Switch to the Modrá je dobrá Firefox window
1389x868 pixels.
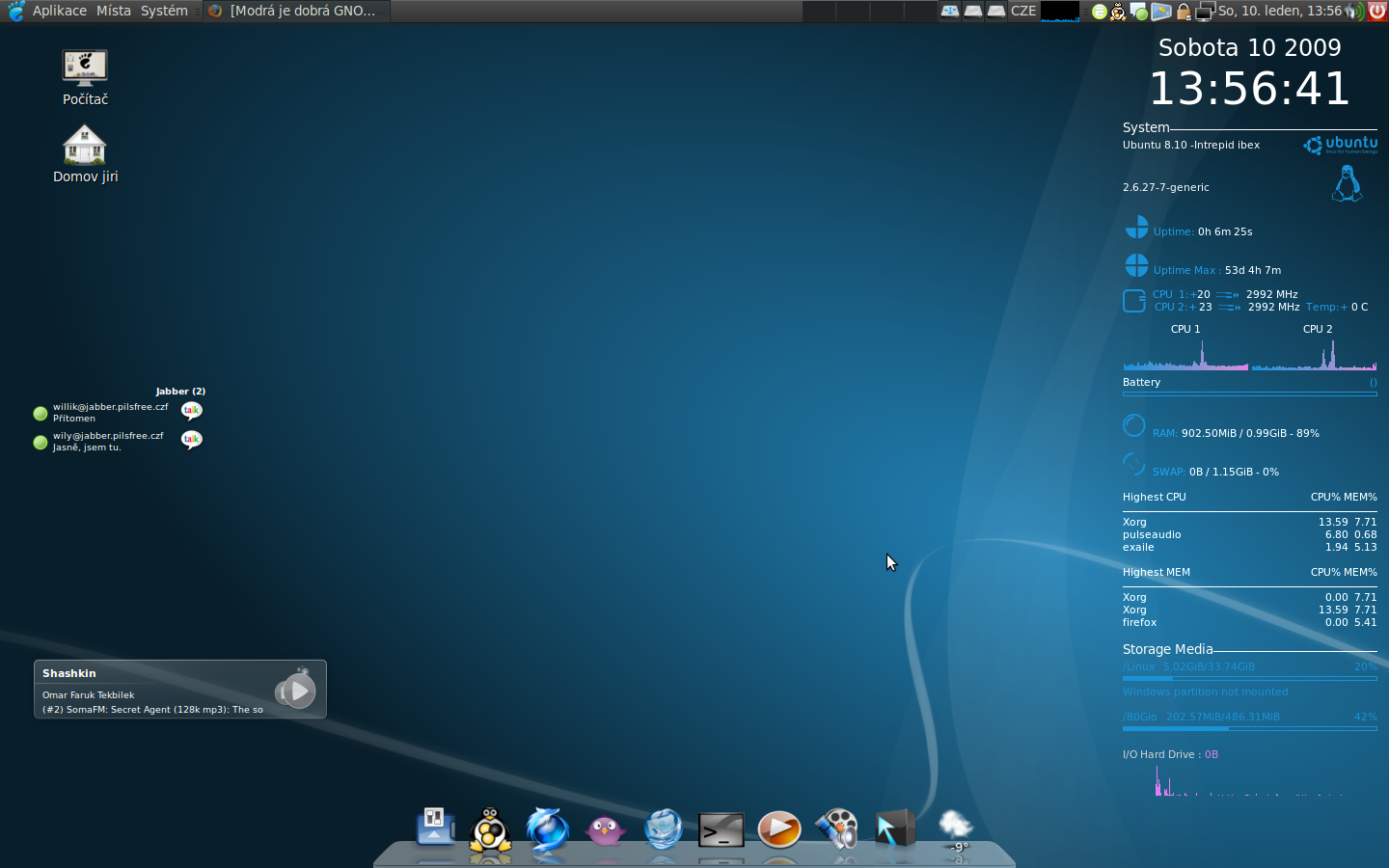[294, 11]
